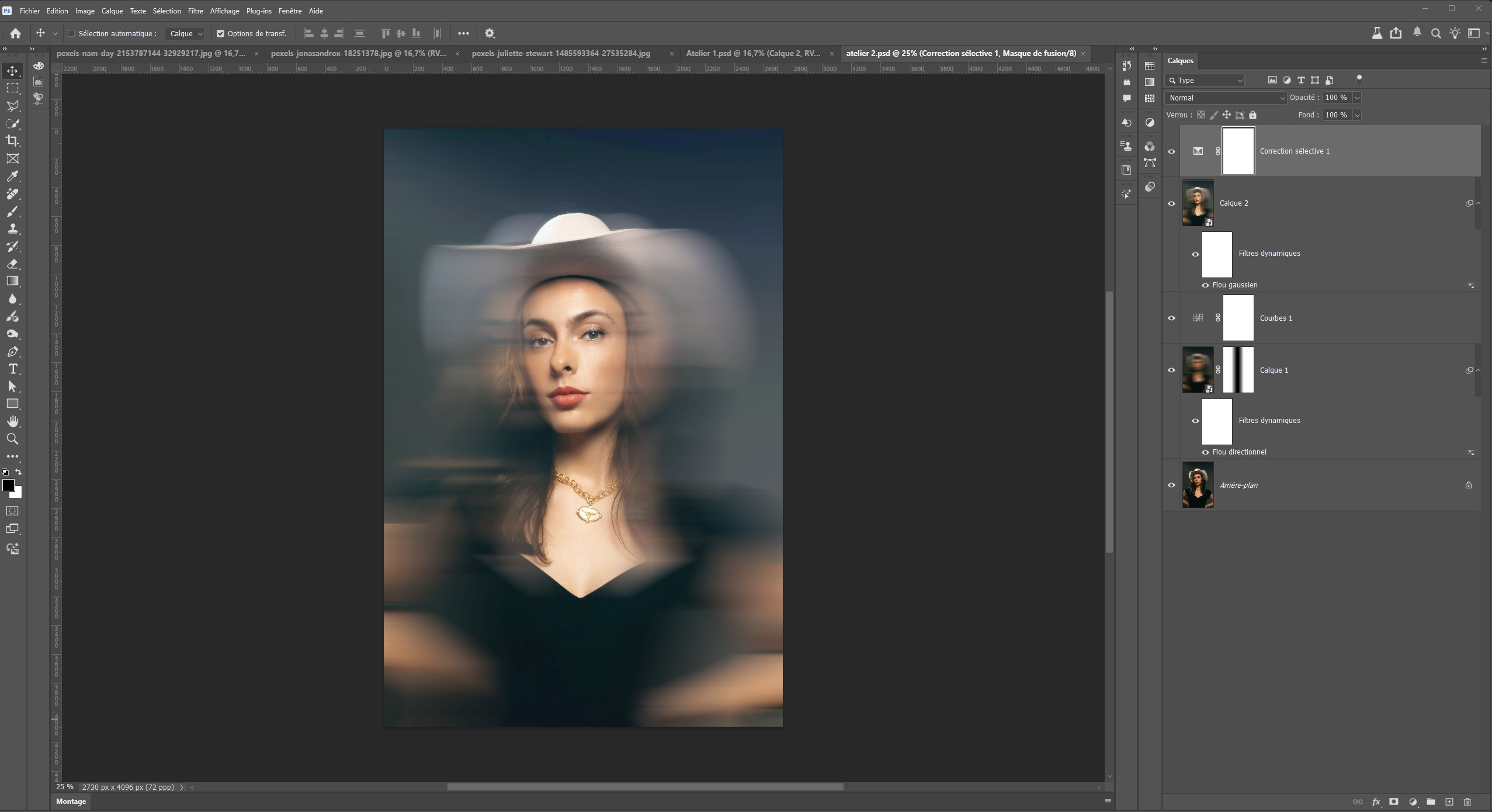Select the Zoom tool
The width and height of the screenshot is (1492, 812).
[12, 439]
